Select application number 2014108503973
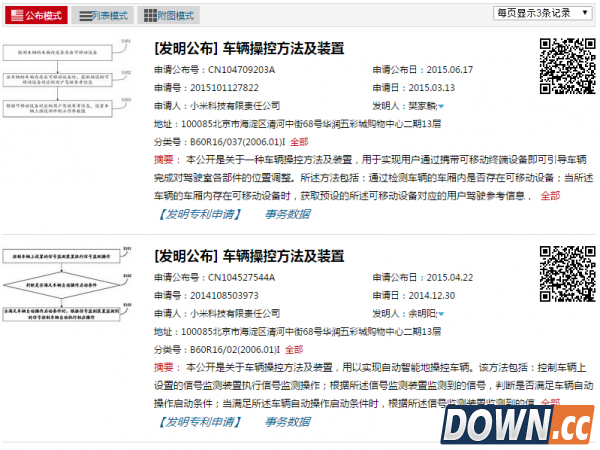 tap(224, 295)
